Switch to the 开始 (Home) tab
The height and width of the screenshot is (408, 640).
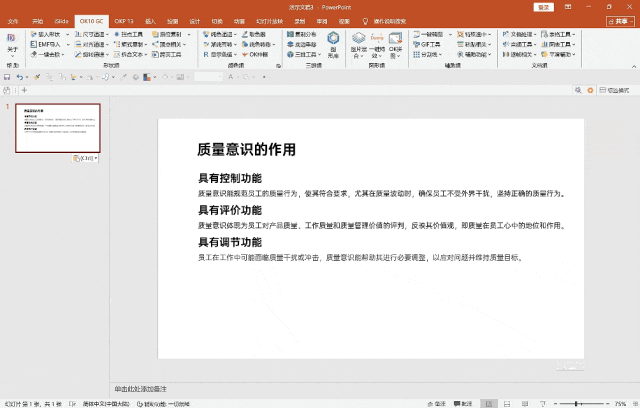tap(38, 21)
